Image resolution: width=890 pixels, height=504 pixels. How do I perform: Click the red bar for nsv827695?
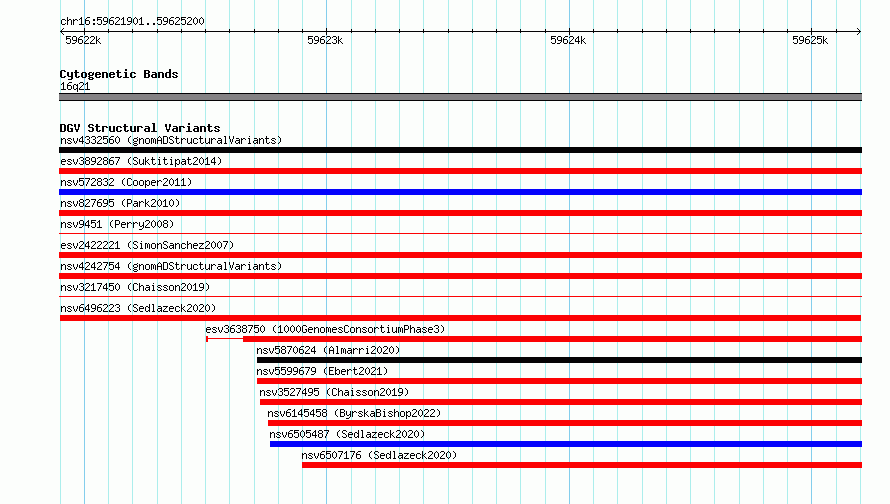pos(460,213)
